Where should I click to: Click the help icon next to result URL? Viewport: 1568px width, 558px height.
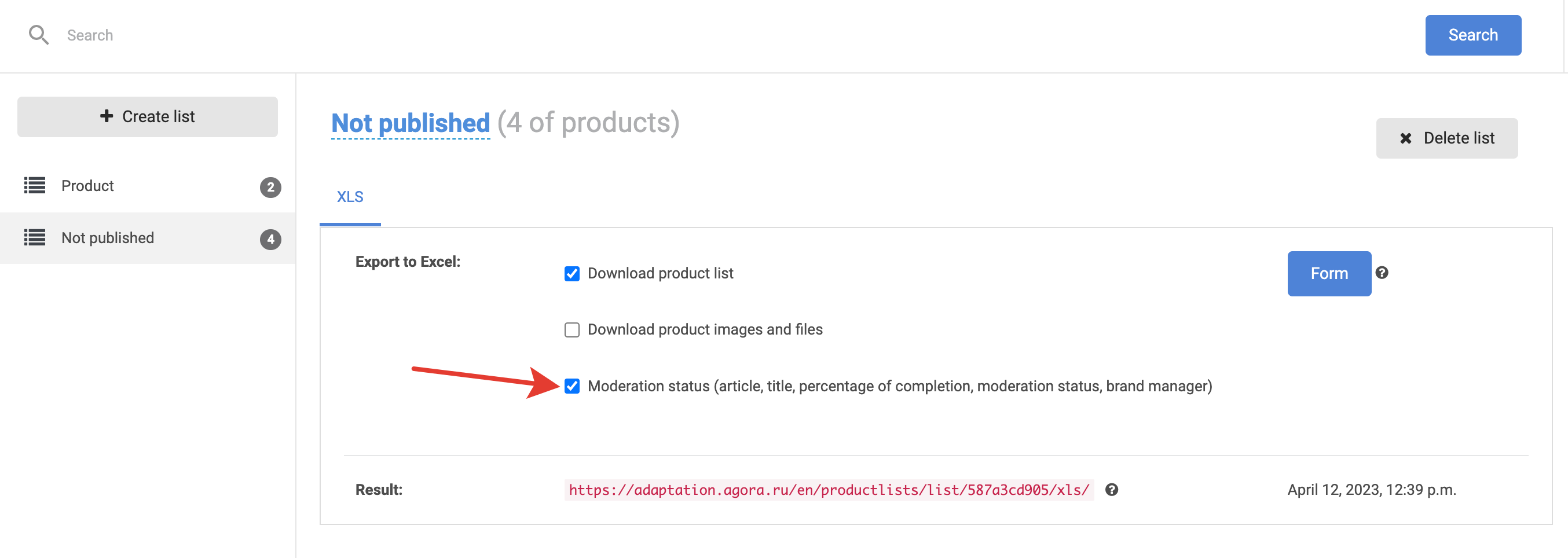[1112, 490]
